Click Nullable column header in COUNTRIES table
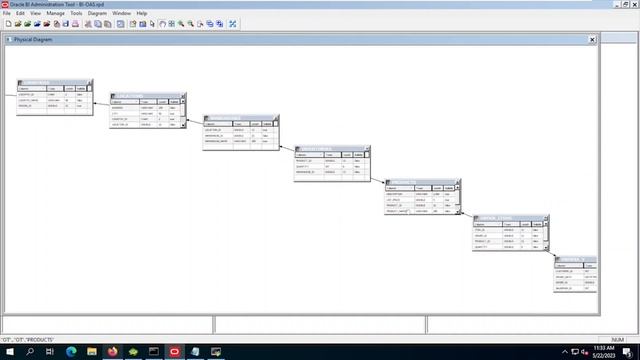 point(81,89)
